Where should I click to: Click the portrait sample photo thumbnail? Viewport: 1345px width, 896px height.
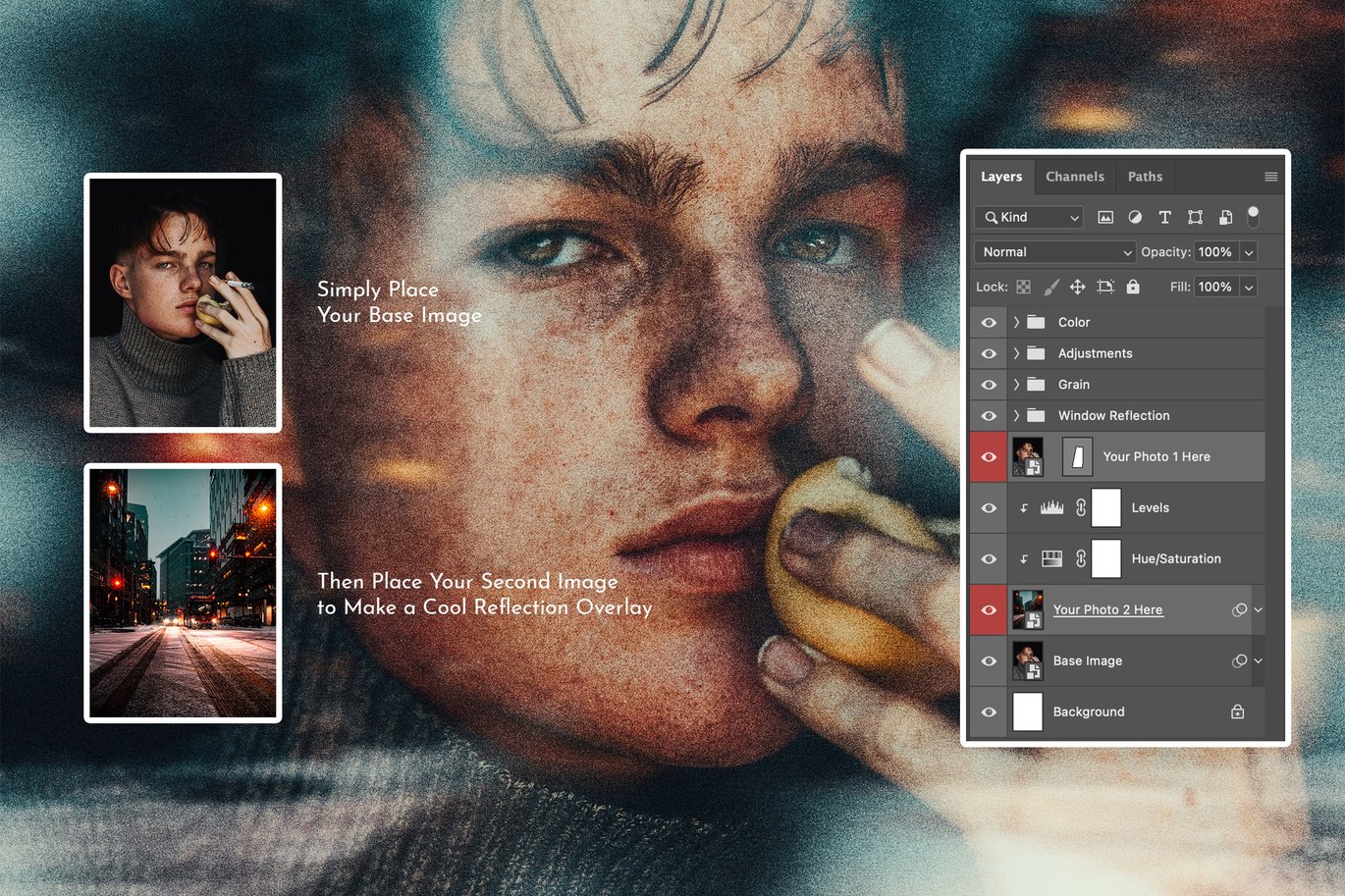(x=183, y=302)
